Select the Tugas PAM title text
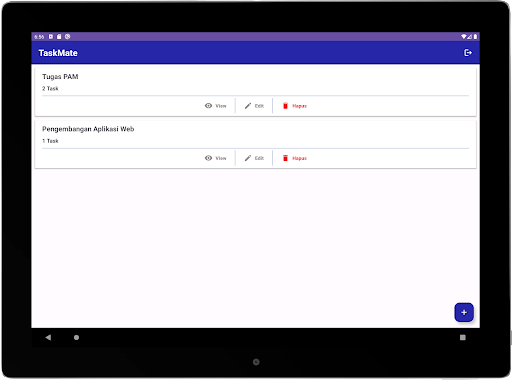 point(60,77)
